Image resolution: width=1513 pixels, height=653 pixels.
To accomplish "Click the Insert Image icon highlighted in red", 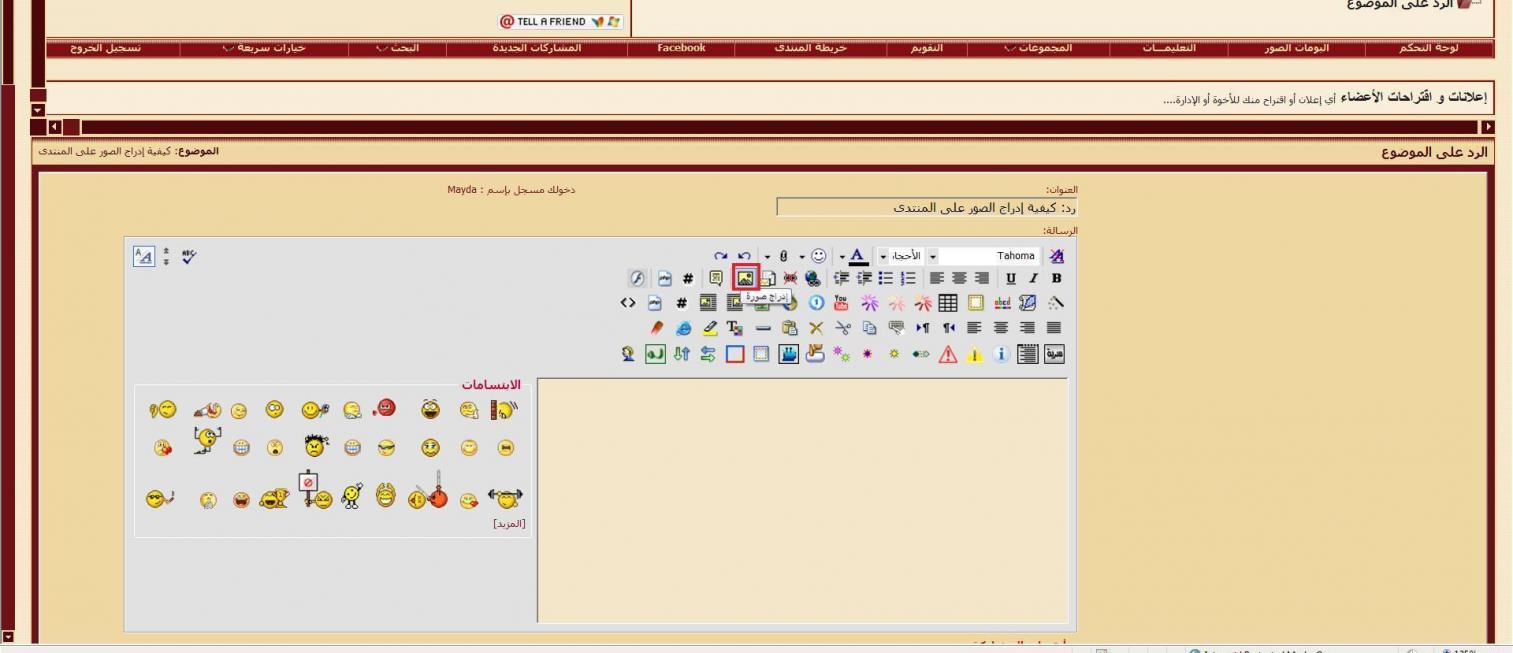I will [x=745, y=279].
